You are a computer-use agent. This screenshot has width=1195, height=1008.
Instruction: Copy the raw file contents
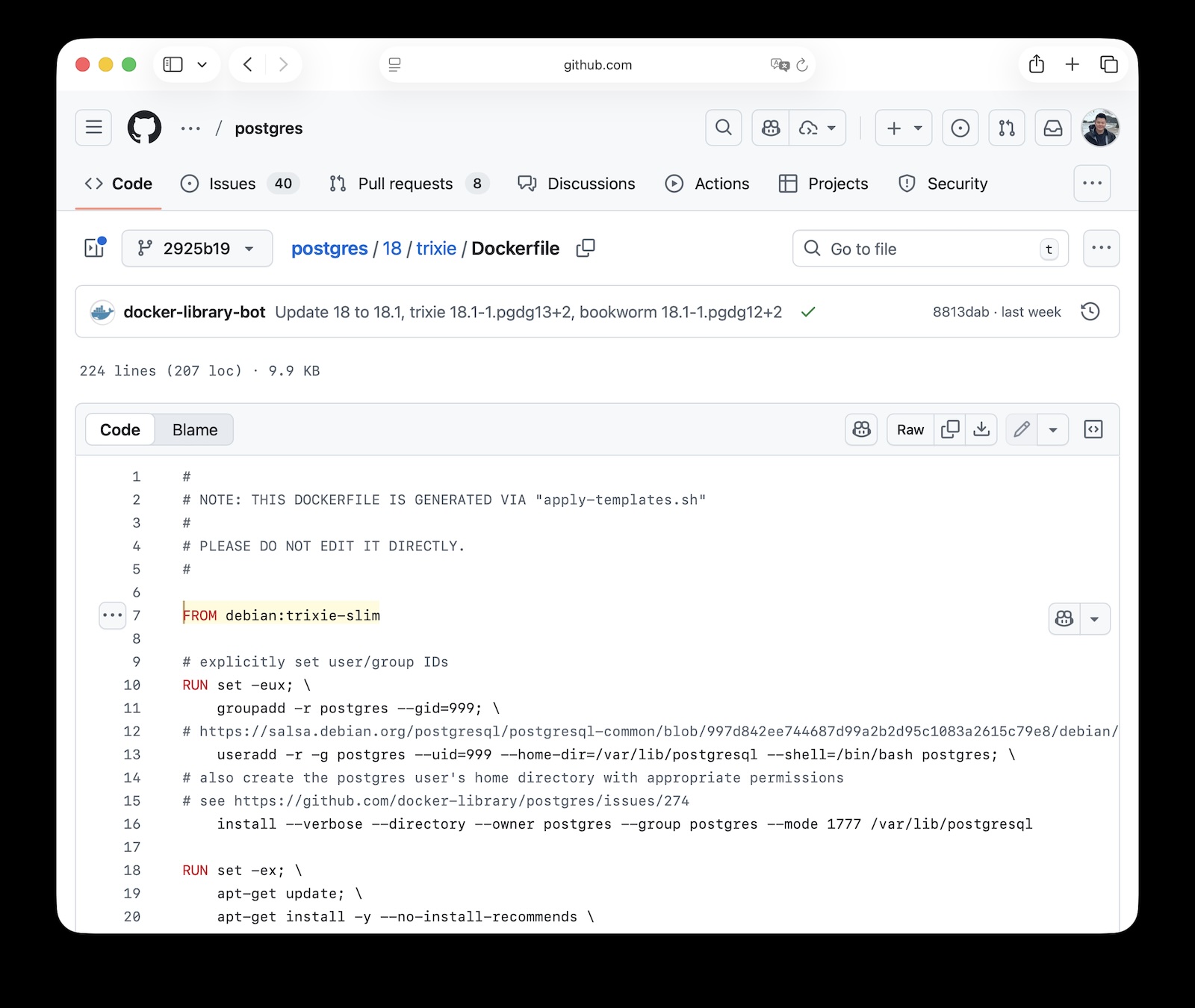click(950, 429)
